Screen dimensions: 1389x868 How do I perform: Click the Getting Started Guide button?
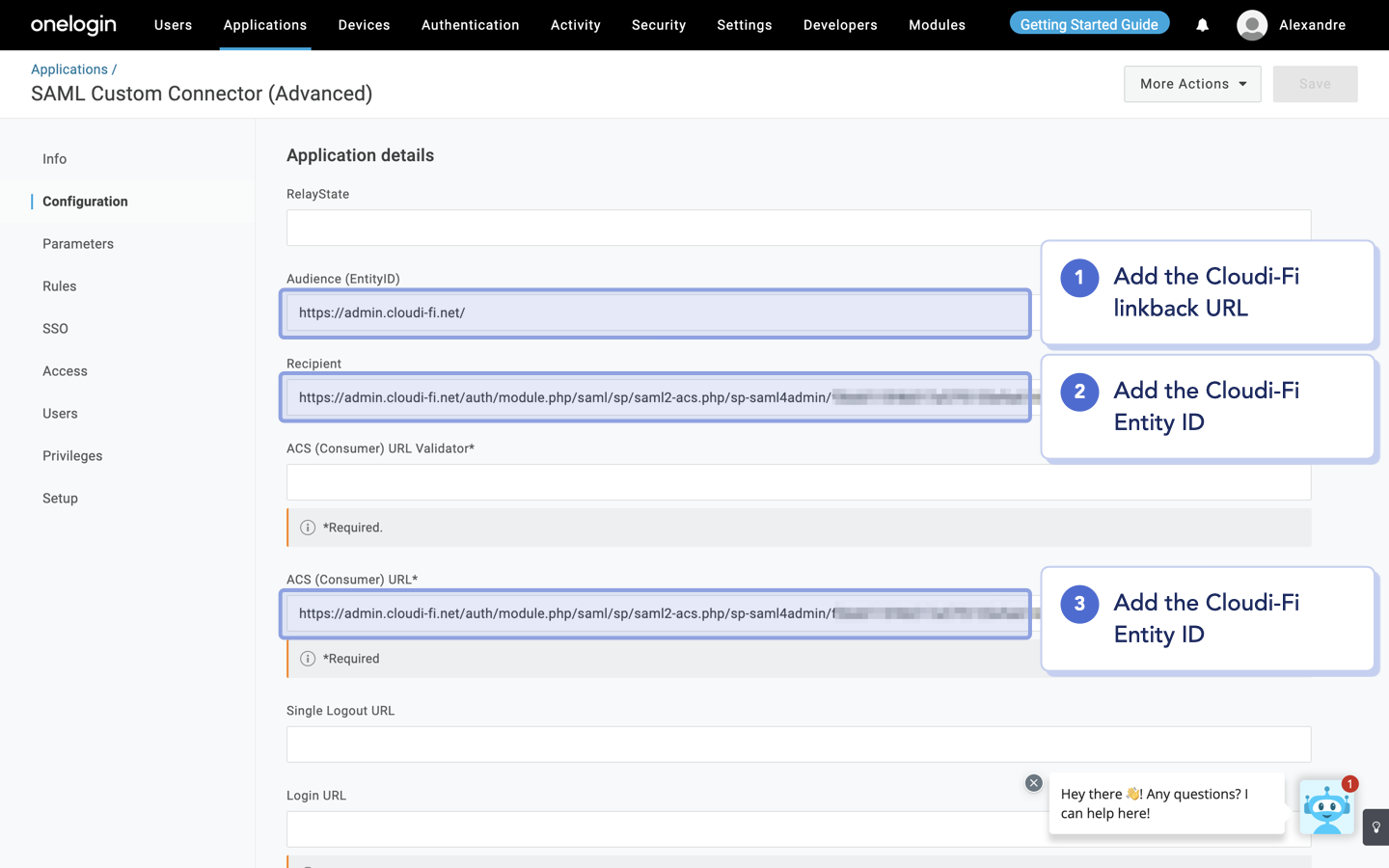(1089, 24)
